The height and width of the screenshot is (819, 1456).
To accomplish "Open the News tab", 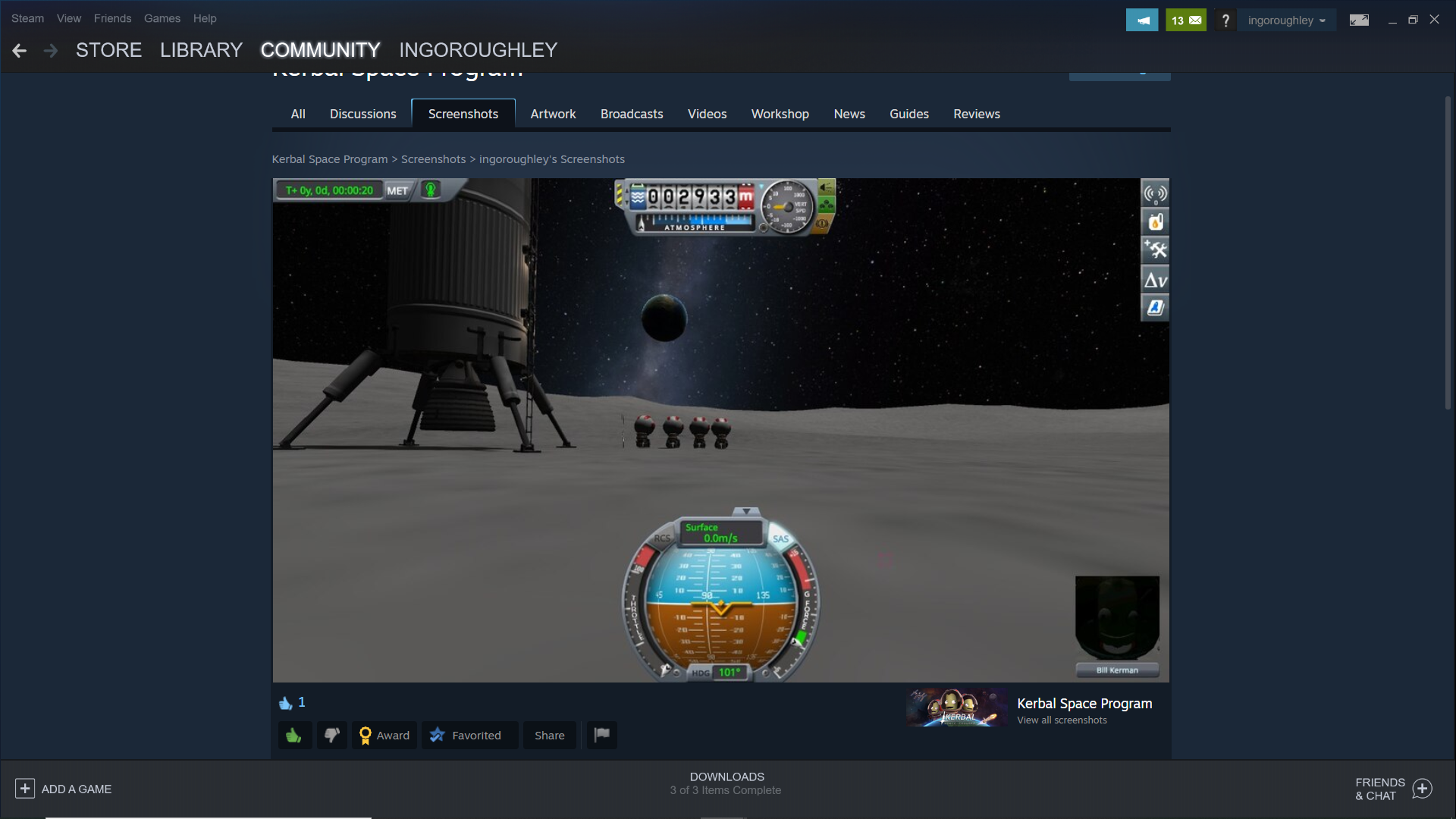I will point(849,114).
